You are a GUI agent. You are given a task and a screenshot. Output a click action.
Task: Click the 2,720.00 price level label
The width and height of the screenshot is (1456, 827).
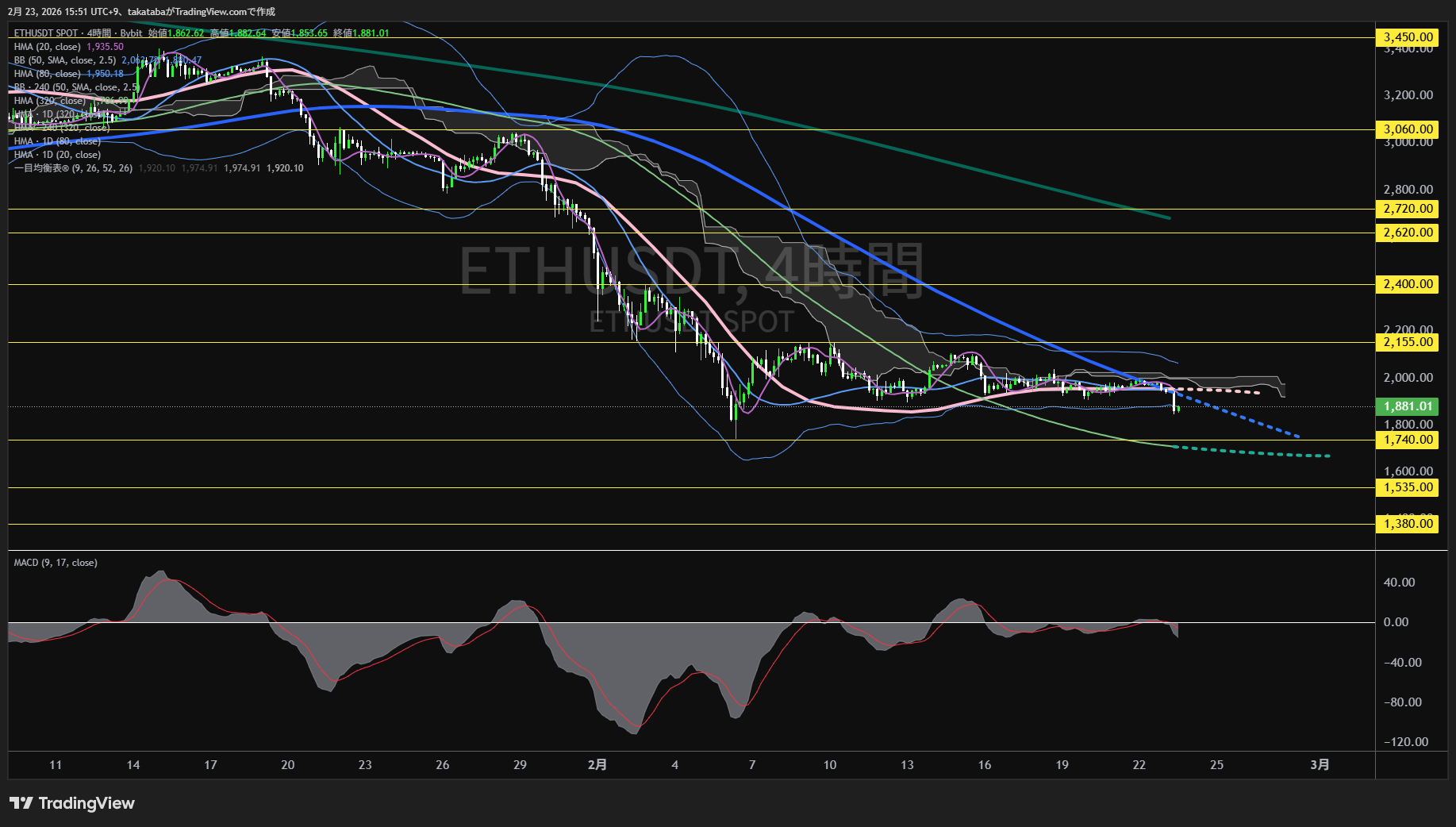coord(1408,209)
